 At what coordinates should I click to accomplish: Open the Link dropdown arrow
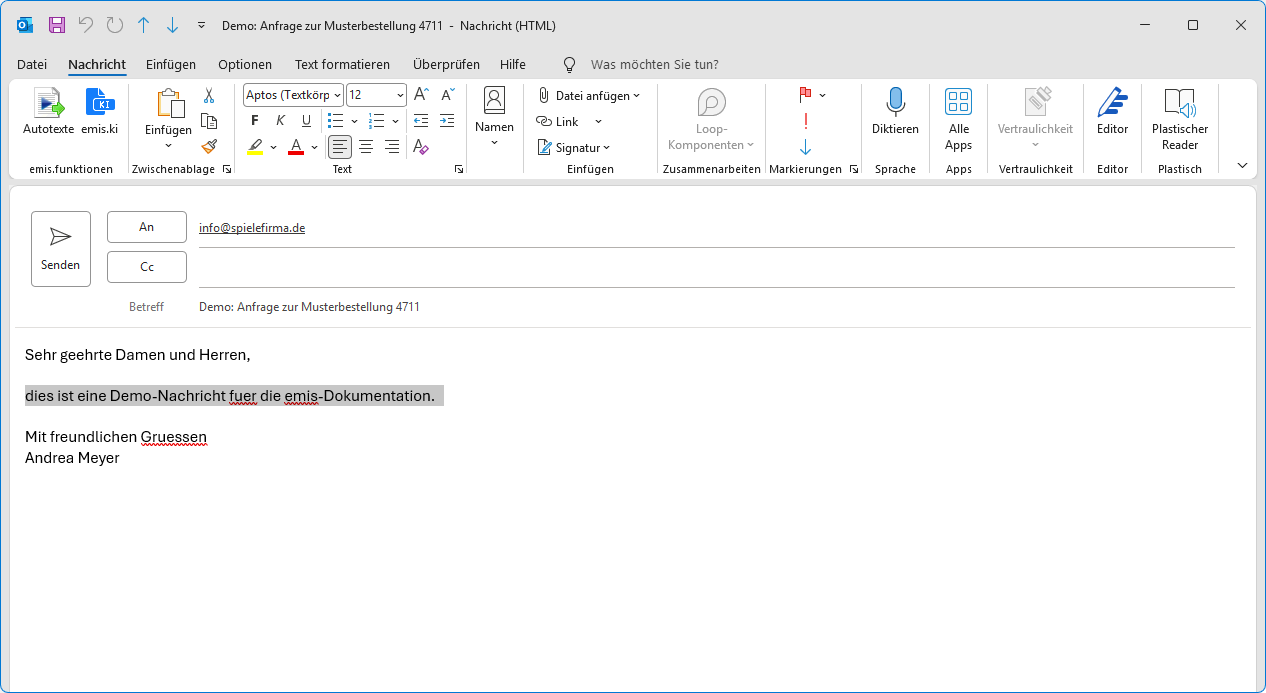tap(598, 122)
